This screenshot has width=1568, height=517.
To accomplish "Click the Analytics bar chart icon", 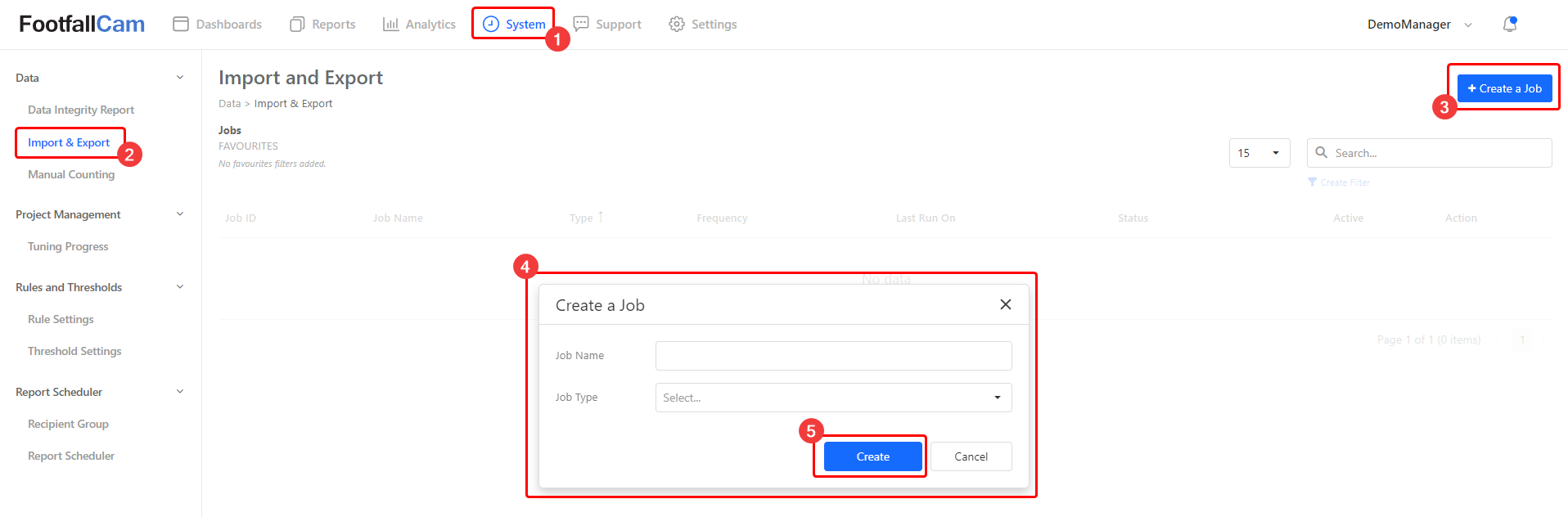I will [390, 25].
